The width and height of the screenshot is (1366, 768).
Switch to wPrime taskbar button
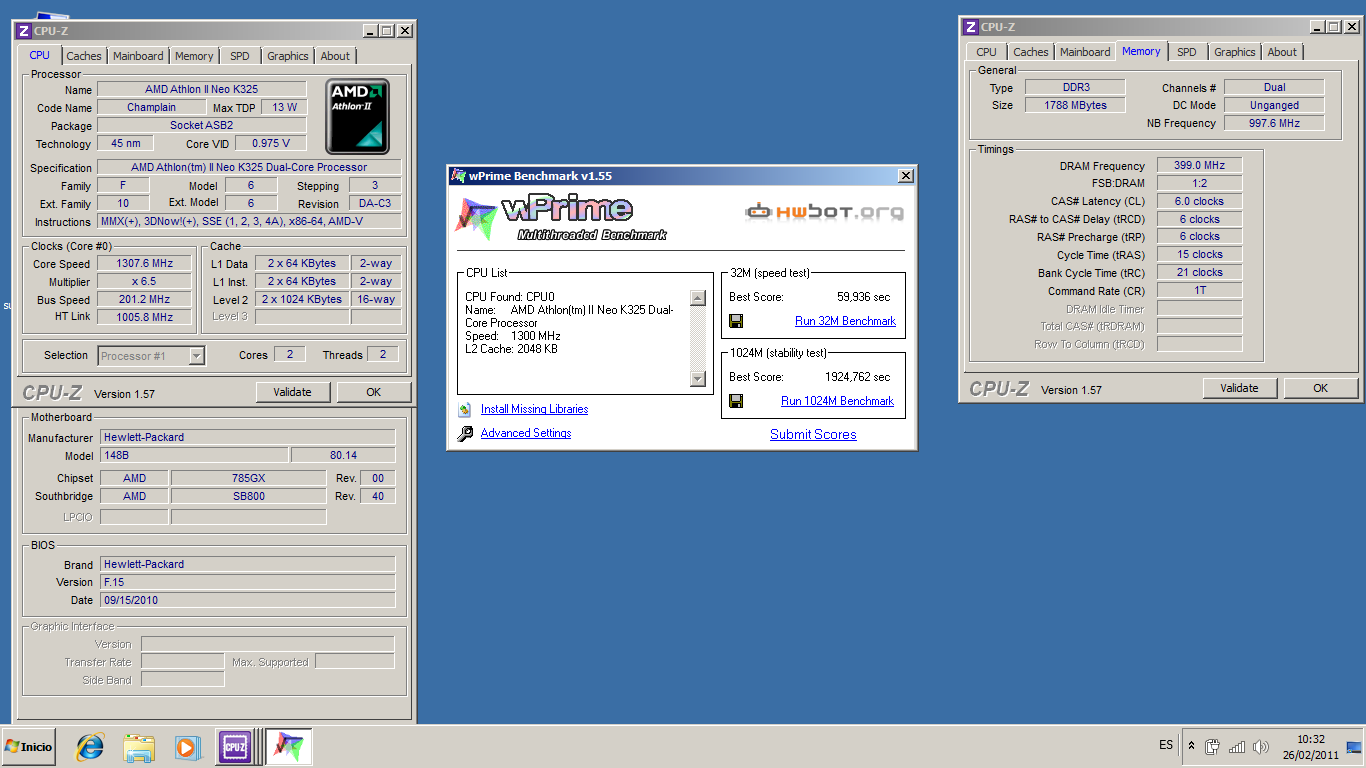tap(289, 746)
